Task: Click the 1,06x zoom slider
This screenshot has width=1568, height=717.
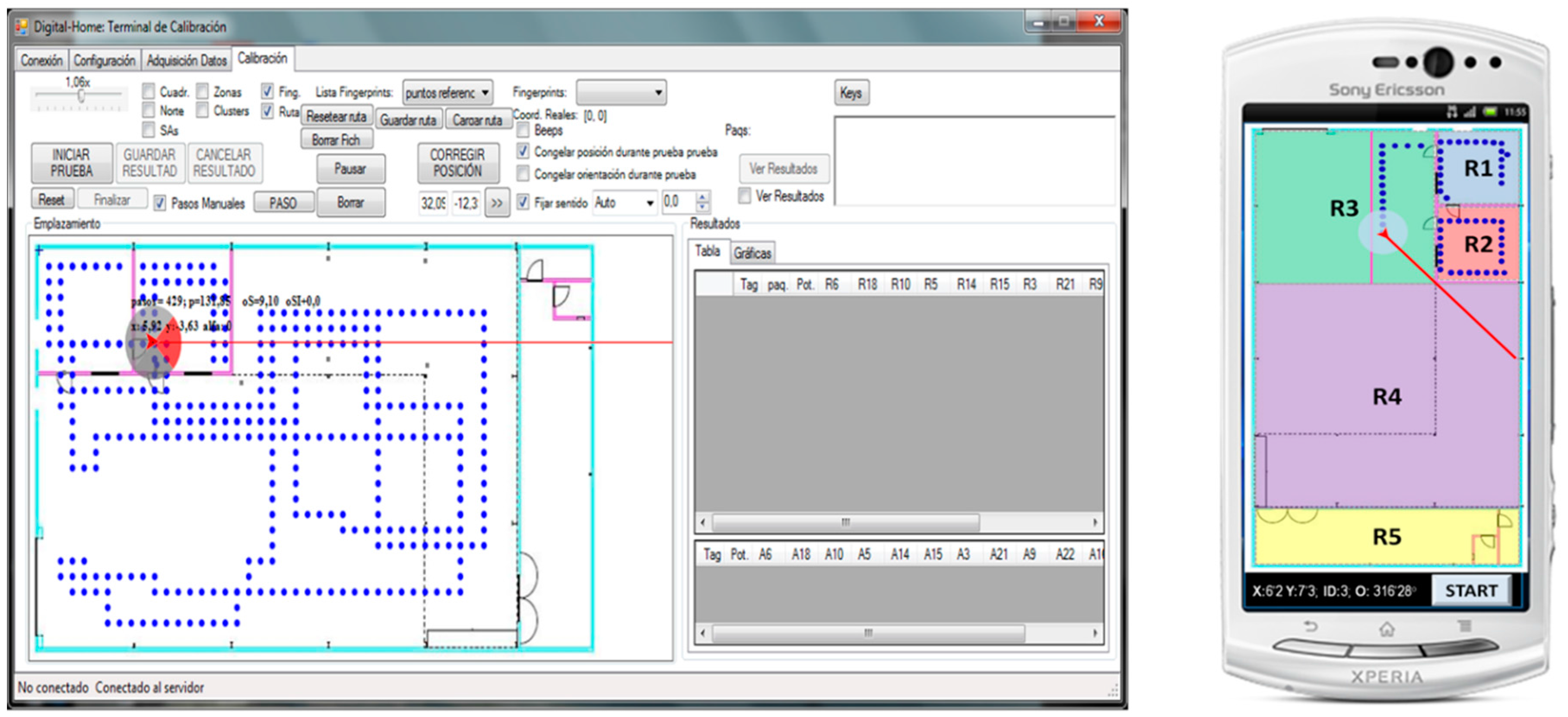Action: point(81,95)
